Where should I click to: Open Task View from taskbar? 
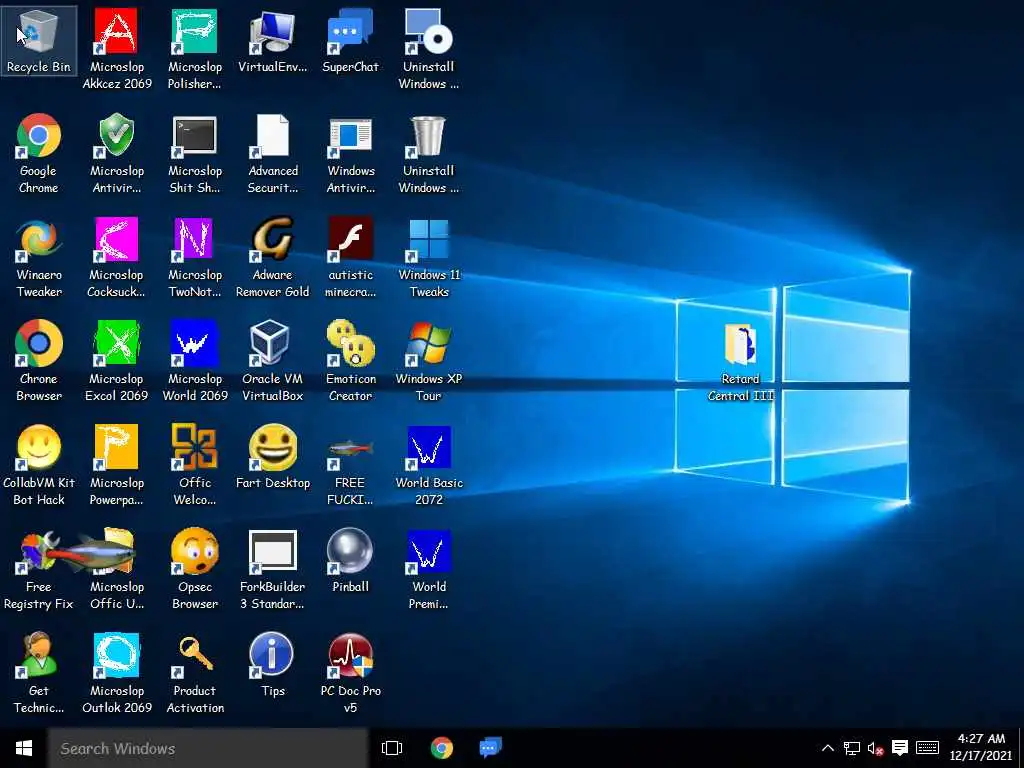392,748
